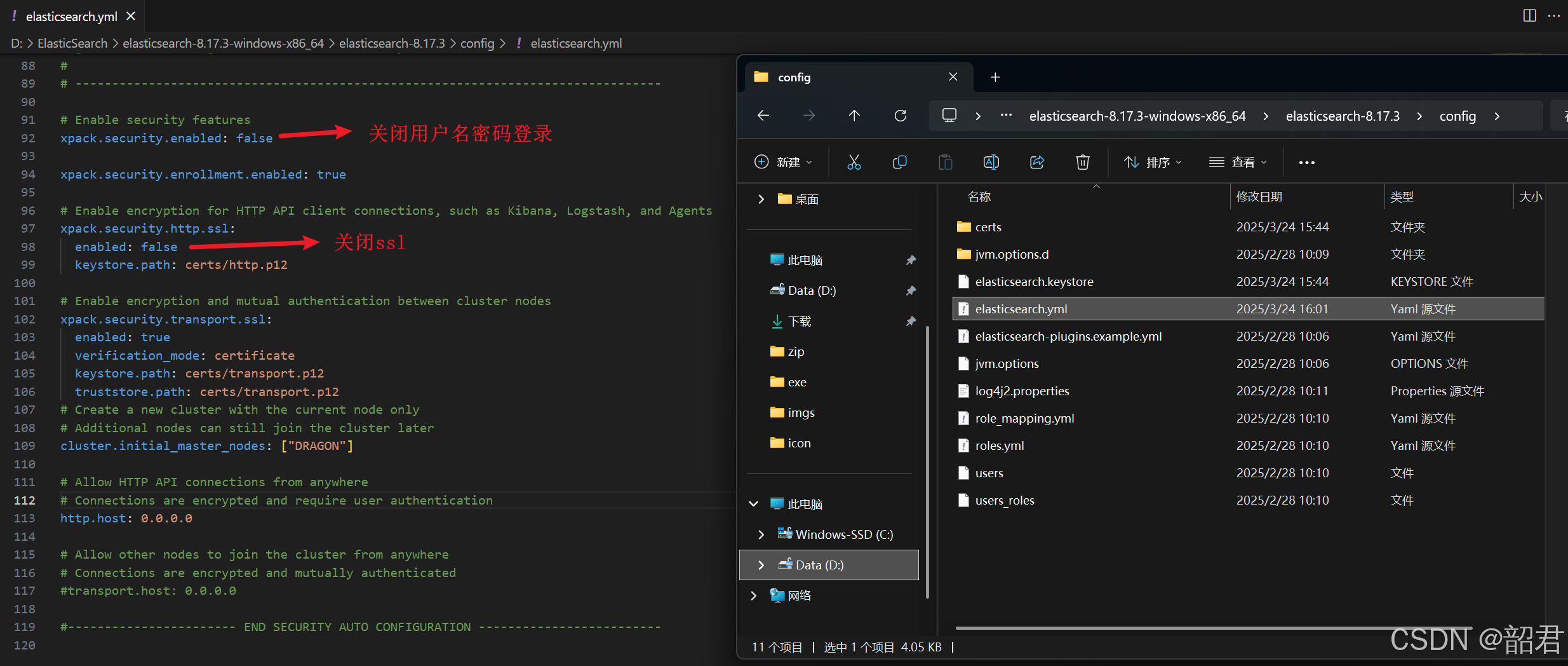This screenshot has width=1568, height=666.
Task: Click http.host on line 113
Action: (x=93, y=518)
